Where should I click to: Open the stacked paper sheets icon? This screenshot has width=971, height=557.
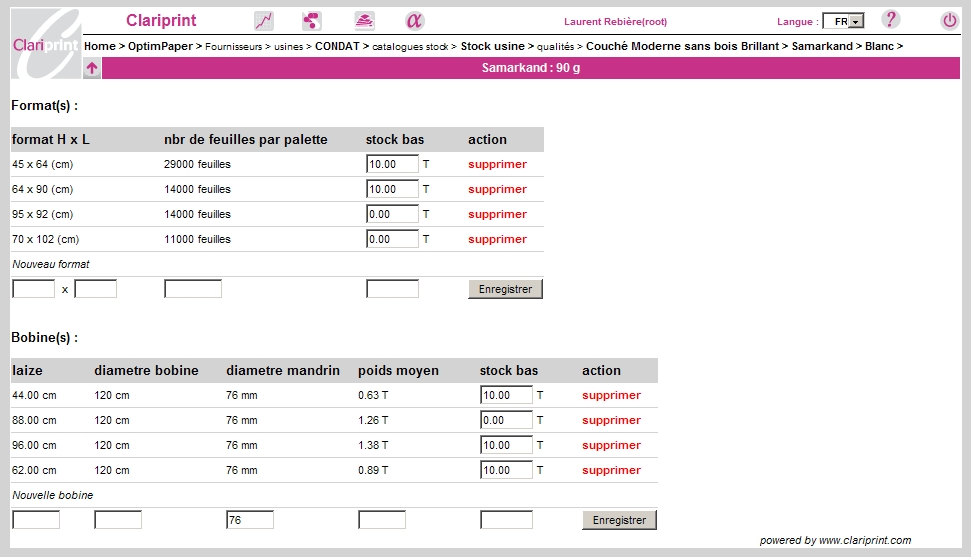click(x=364, y=21)
